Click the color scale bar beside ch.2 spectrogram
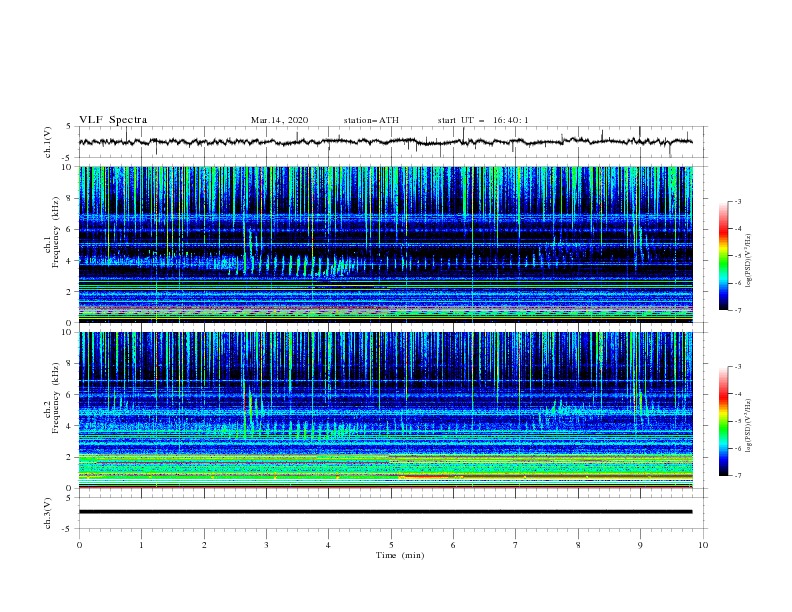This screenshot has width=792, height=612. (723, 421)
